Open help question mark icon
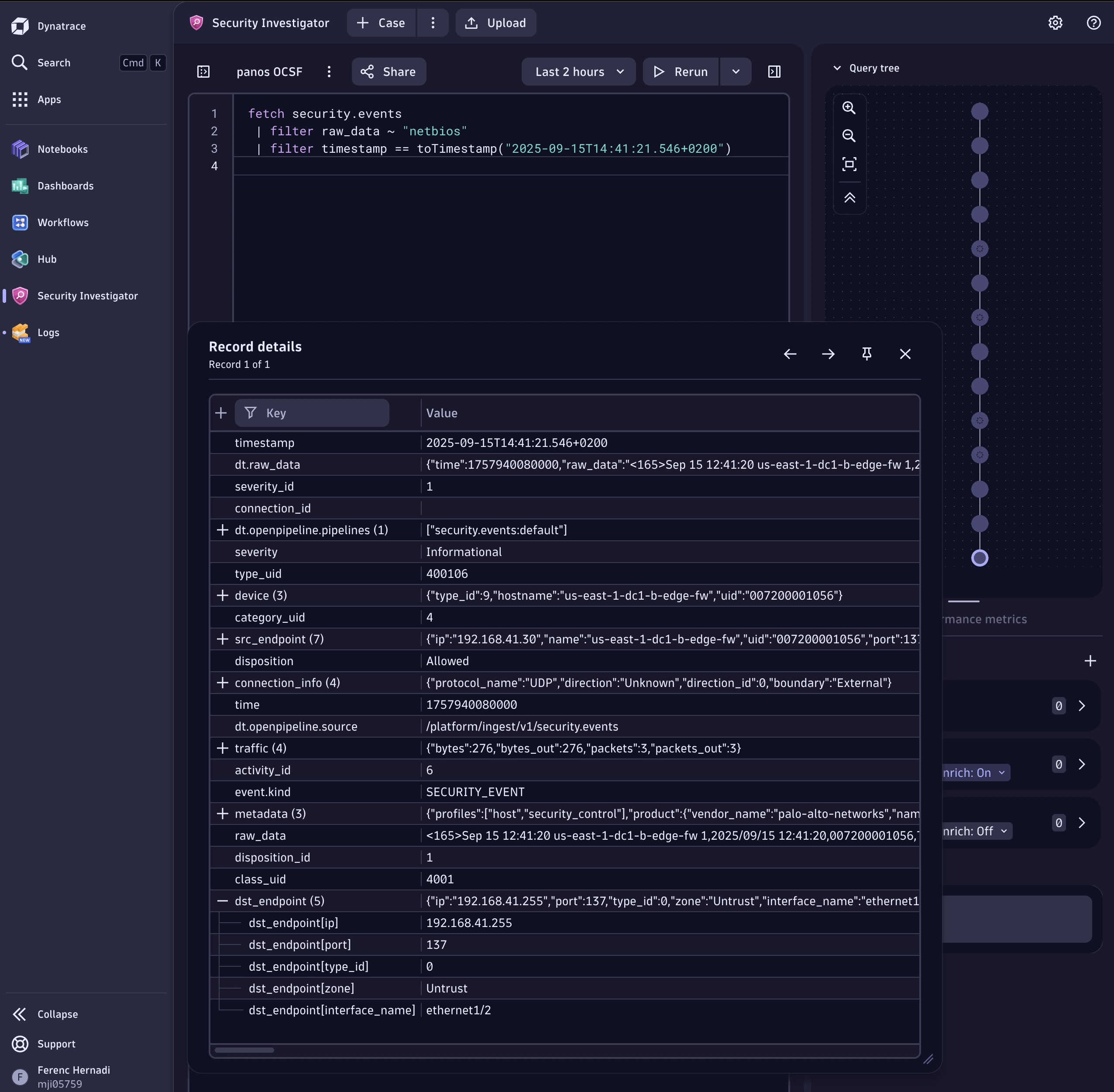The width and height of the screenshot is (1114, 1092). tap(1093, 23)
